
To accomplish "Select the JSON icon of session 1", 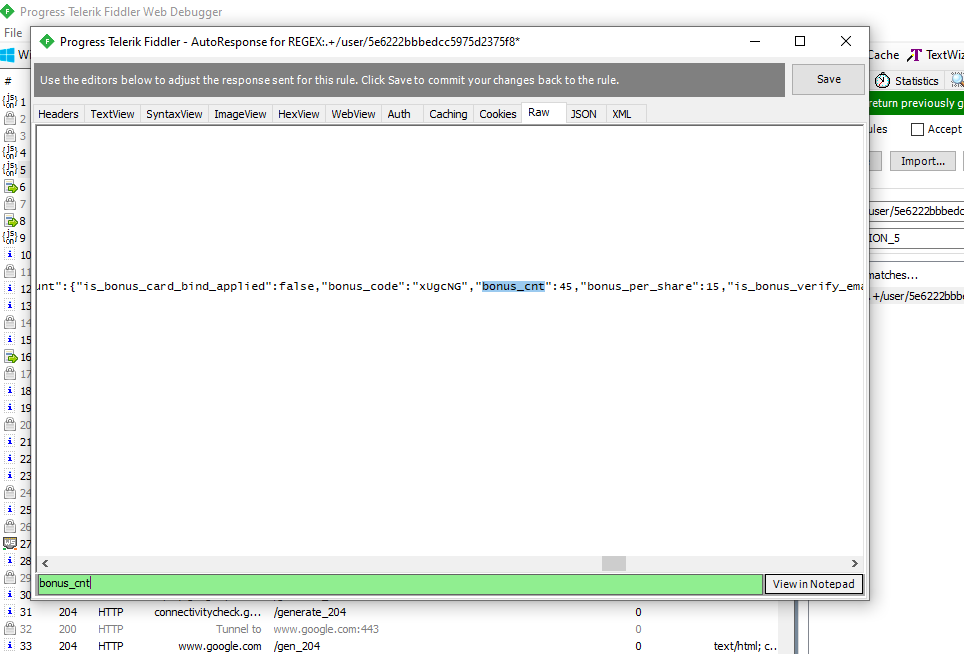I will (10, 101).
